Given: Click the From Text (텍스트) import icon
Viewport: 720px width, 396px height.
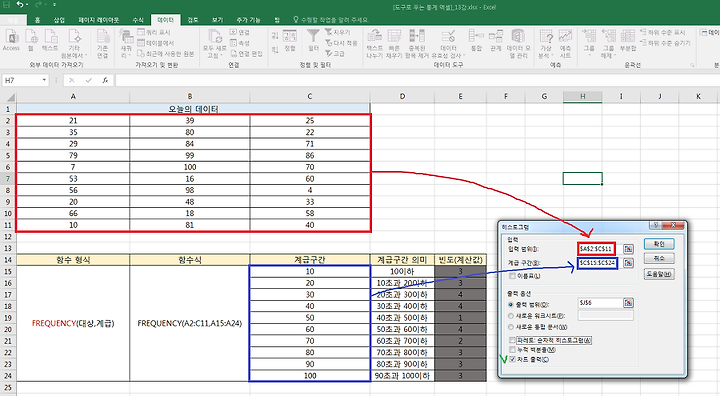Looking at the screenshot, I should [50, 40].
